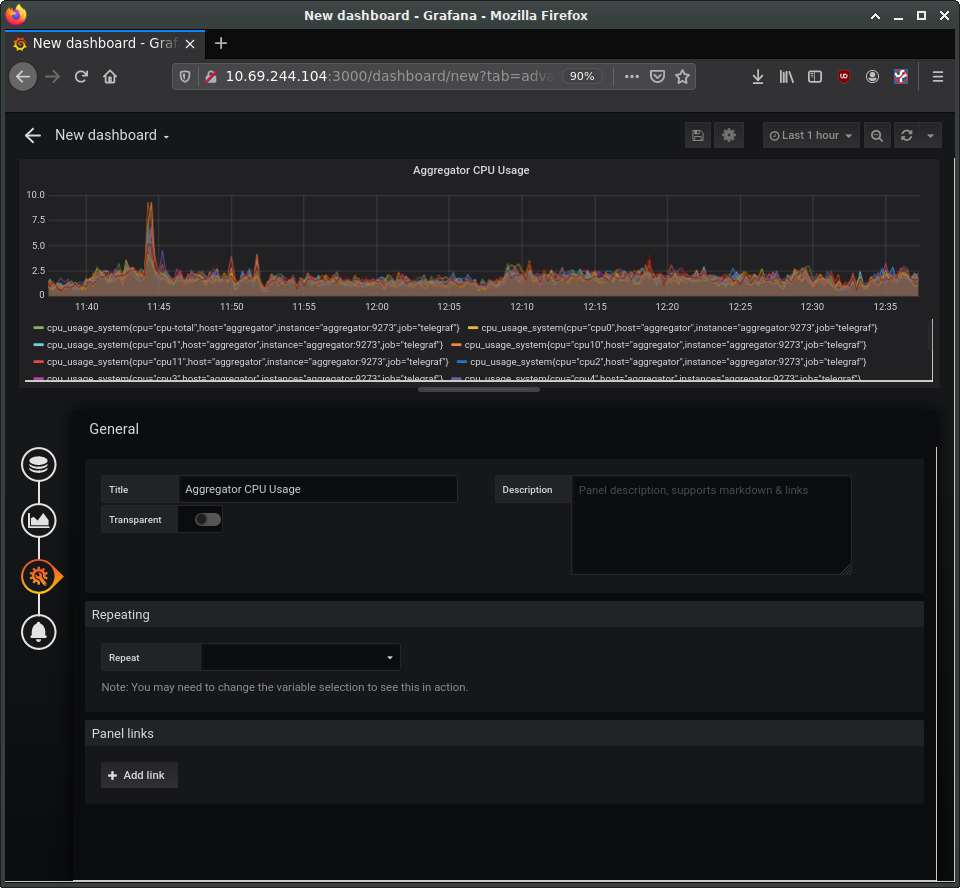Click cpu11 legend color swatch
Image resolution: width=960 pixels, height=888 pixels.
(39, 363)
